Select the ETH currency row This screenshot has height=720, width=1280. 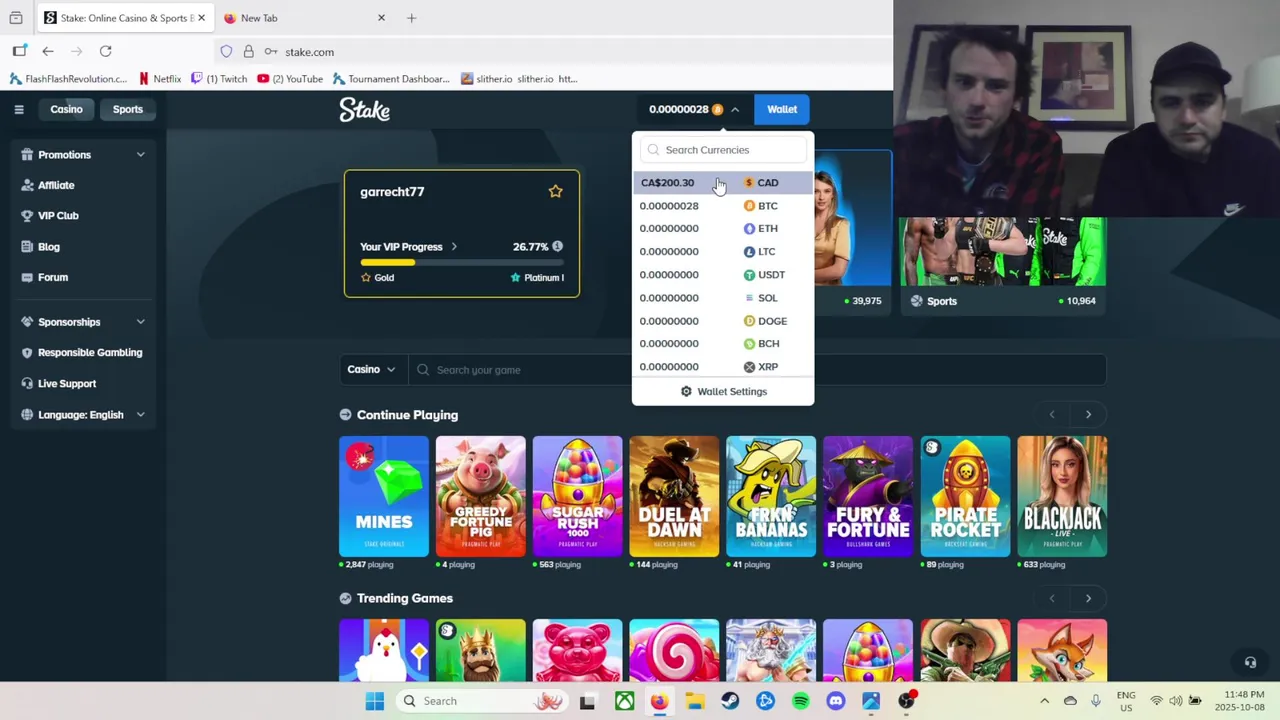click(x=723, y=229)
